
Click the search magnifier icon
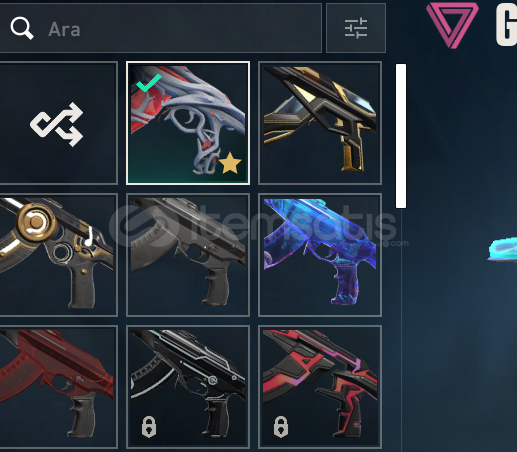click(x=22, y=28)
